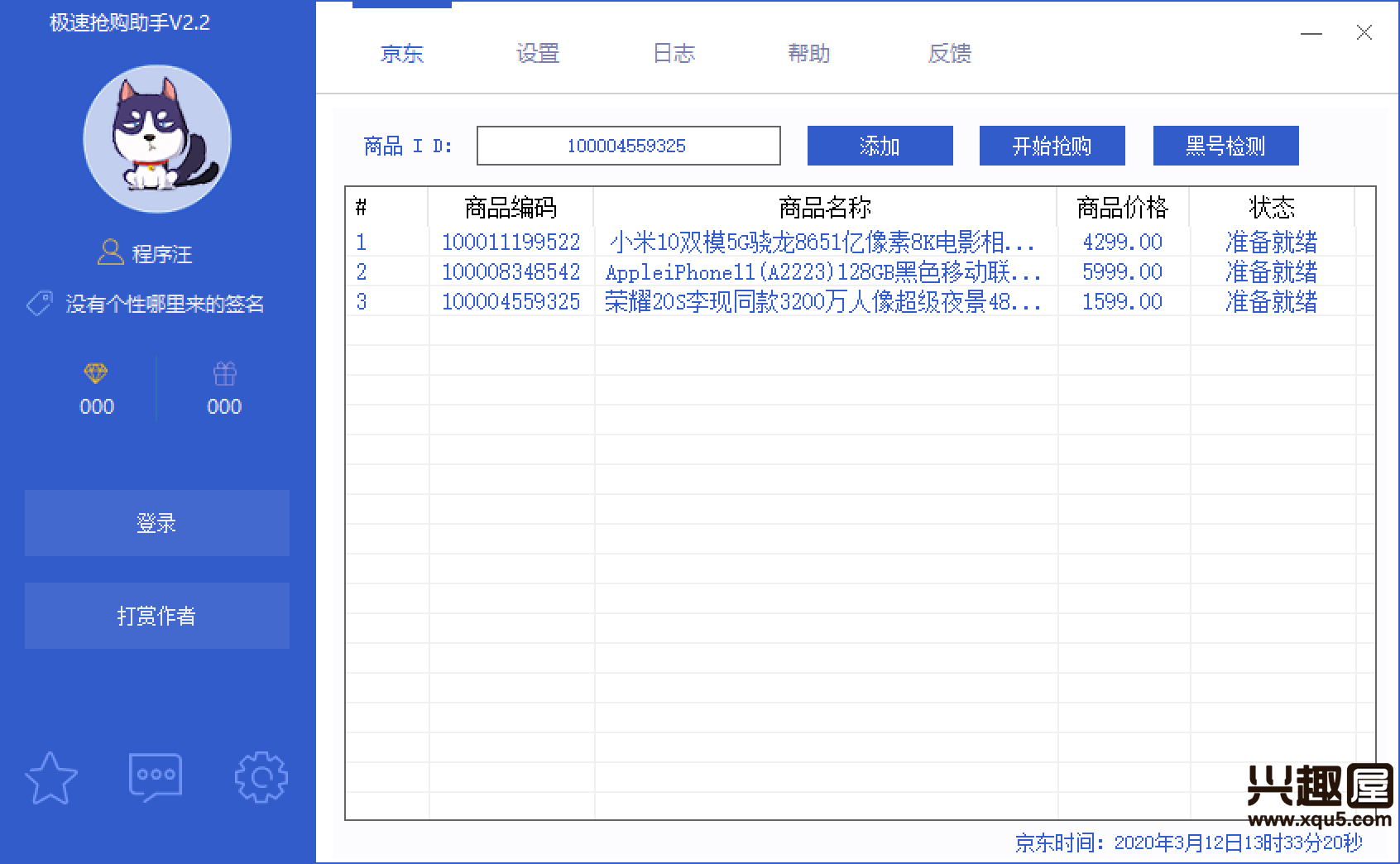Viewport: 1400px width, 864px height.
Task: Click the 小米10双模5G product name
Action: (822, 242)
